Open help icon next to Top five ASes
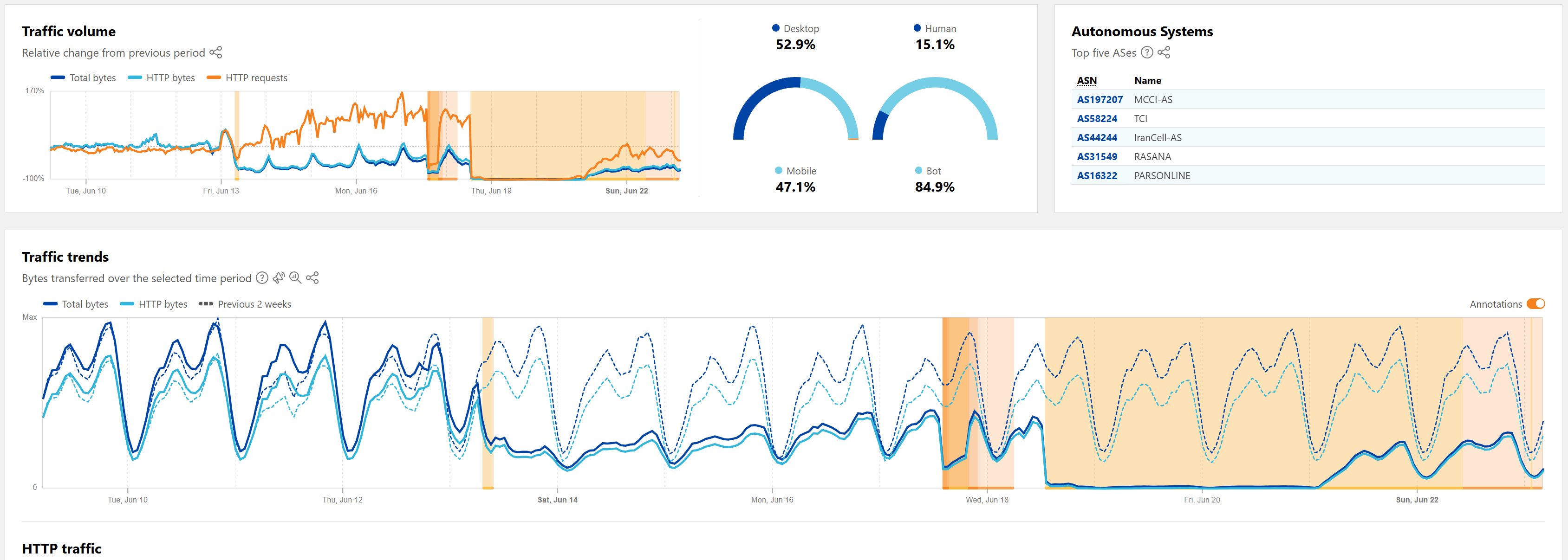1568x560 pixels. [1147, 52]
